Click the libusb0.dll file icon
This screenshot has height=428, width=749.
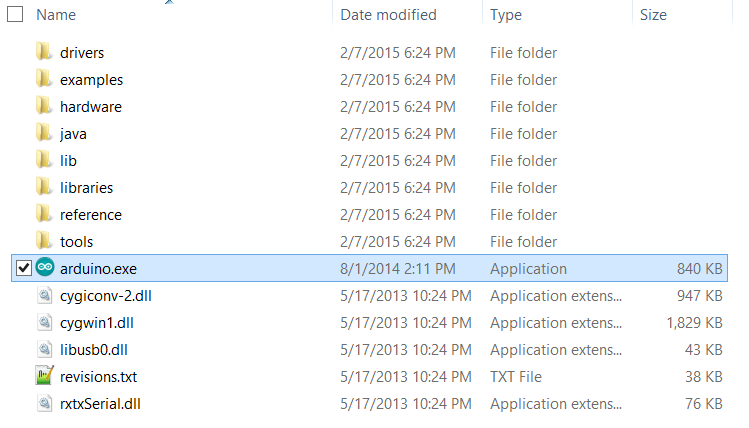(45, 349)
